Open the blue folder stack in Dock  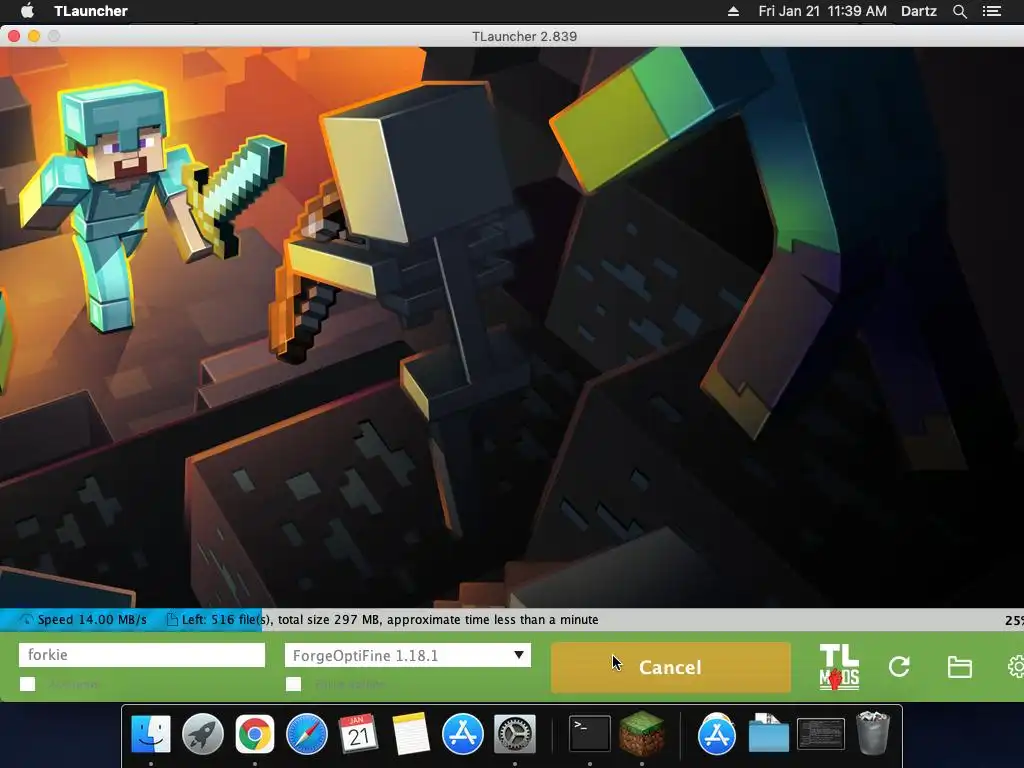pos(769,734)
